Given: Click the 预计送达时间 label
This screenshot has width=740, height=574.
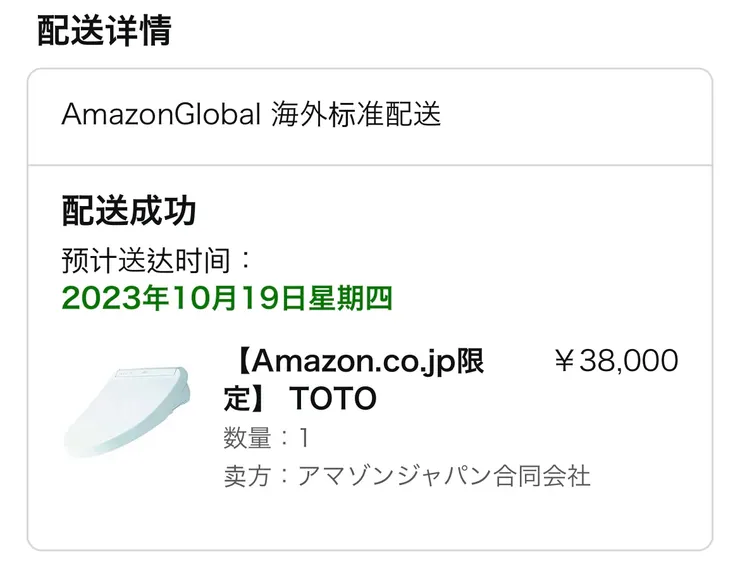Looking at the screenshot, I should point(149,261).
